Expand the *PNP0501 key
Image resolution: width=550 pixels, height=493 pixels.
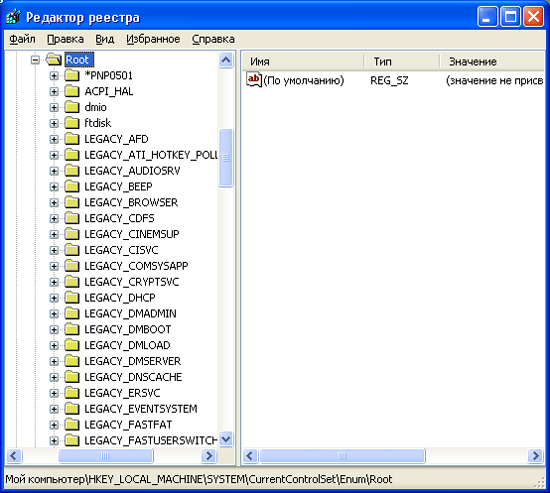[x=54, y=75]
